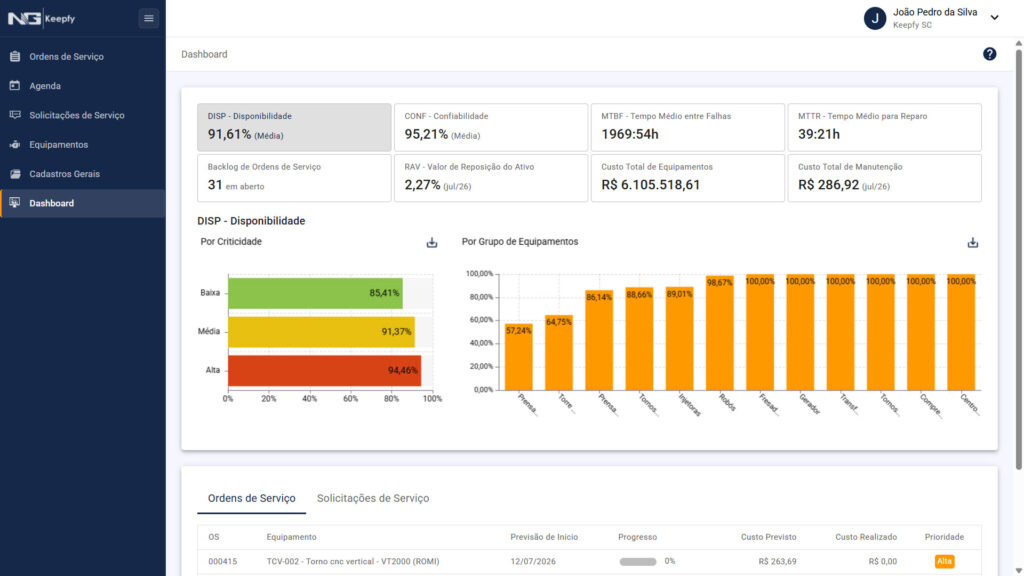Select the MTBF - Tempo Médio entre Falhas card
The height and width of the screenshot is (576, 1024).
(x=688, y=127)
